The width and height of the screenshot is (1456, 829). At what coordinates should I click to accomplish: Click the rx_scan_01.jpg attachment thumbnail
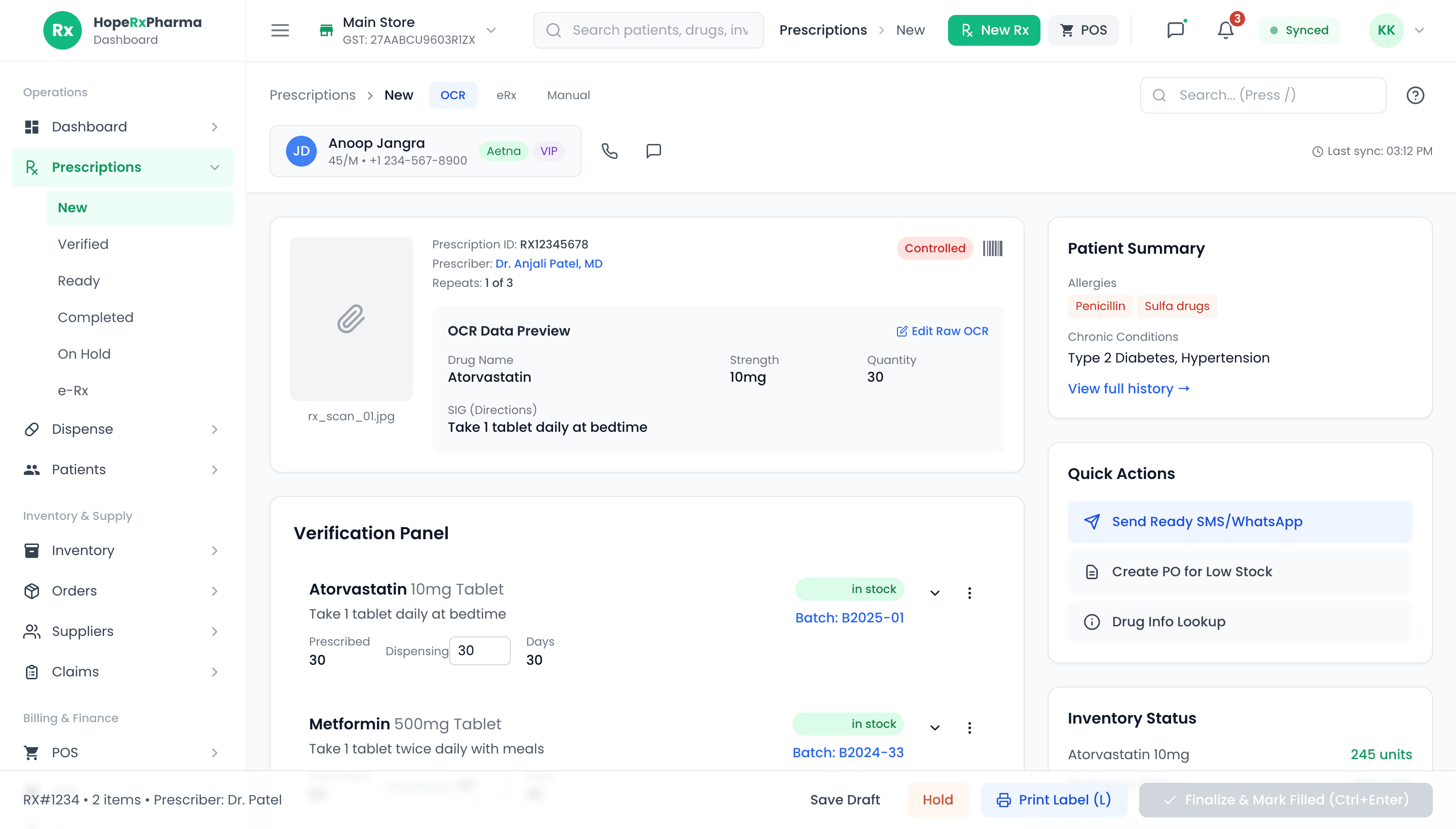[x=351, y=319]
